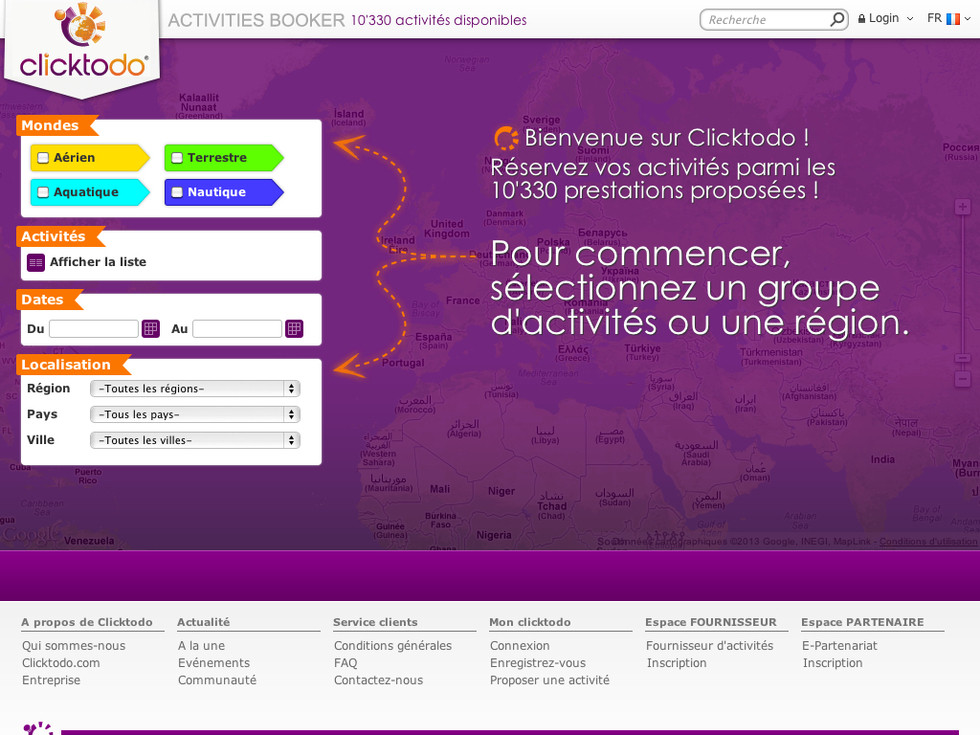The width and height of the screenshot is (980, 735).
Task: Click the search magnifier icon
Action: 837,19
